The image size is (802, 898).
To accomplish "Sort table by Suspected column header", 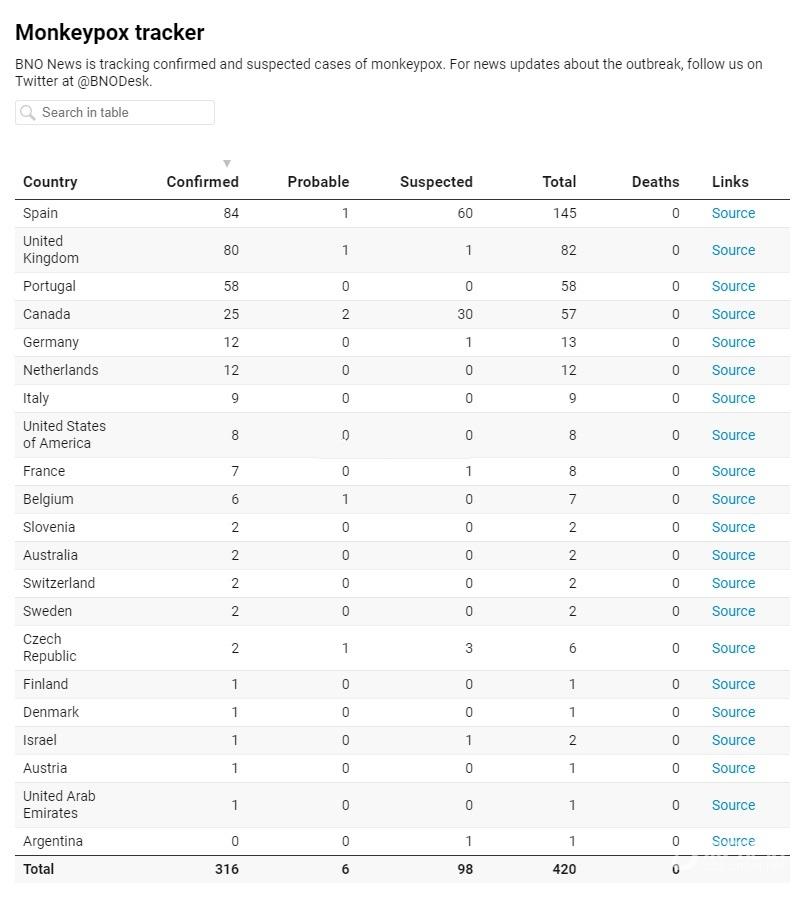I will coord(436,182).
